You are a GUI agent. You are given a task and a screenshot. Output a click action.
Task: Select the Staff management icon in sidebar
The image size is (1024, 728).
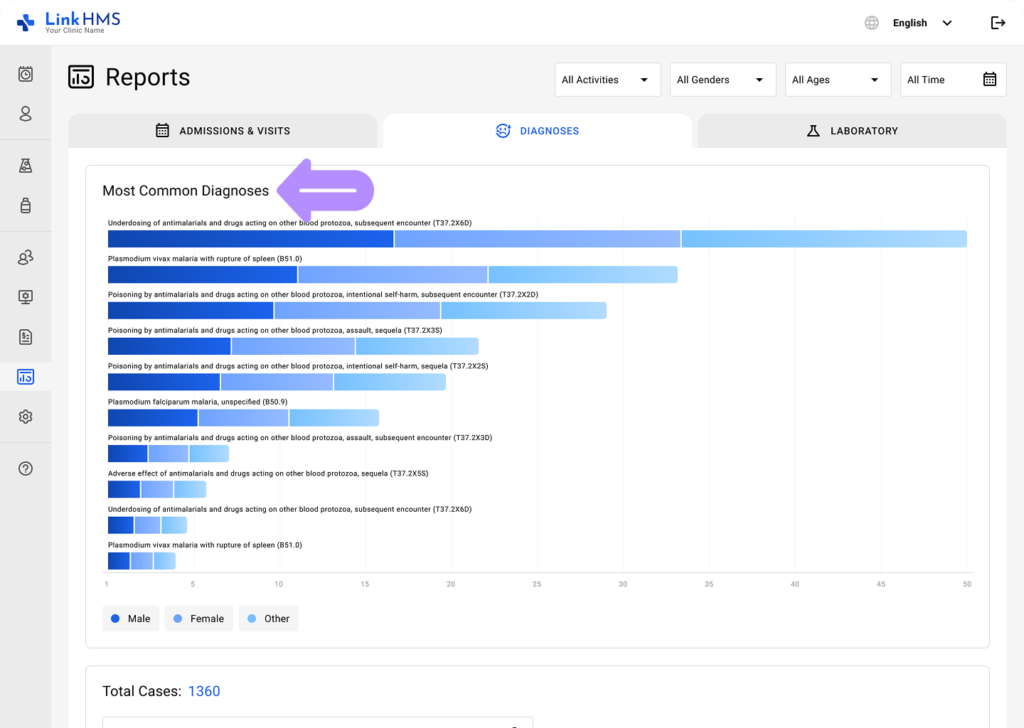click(x=25, y=257)
